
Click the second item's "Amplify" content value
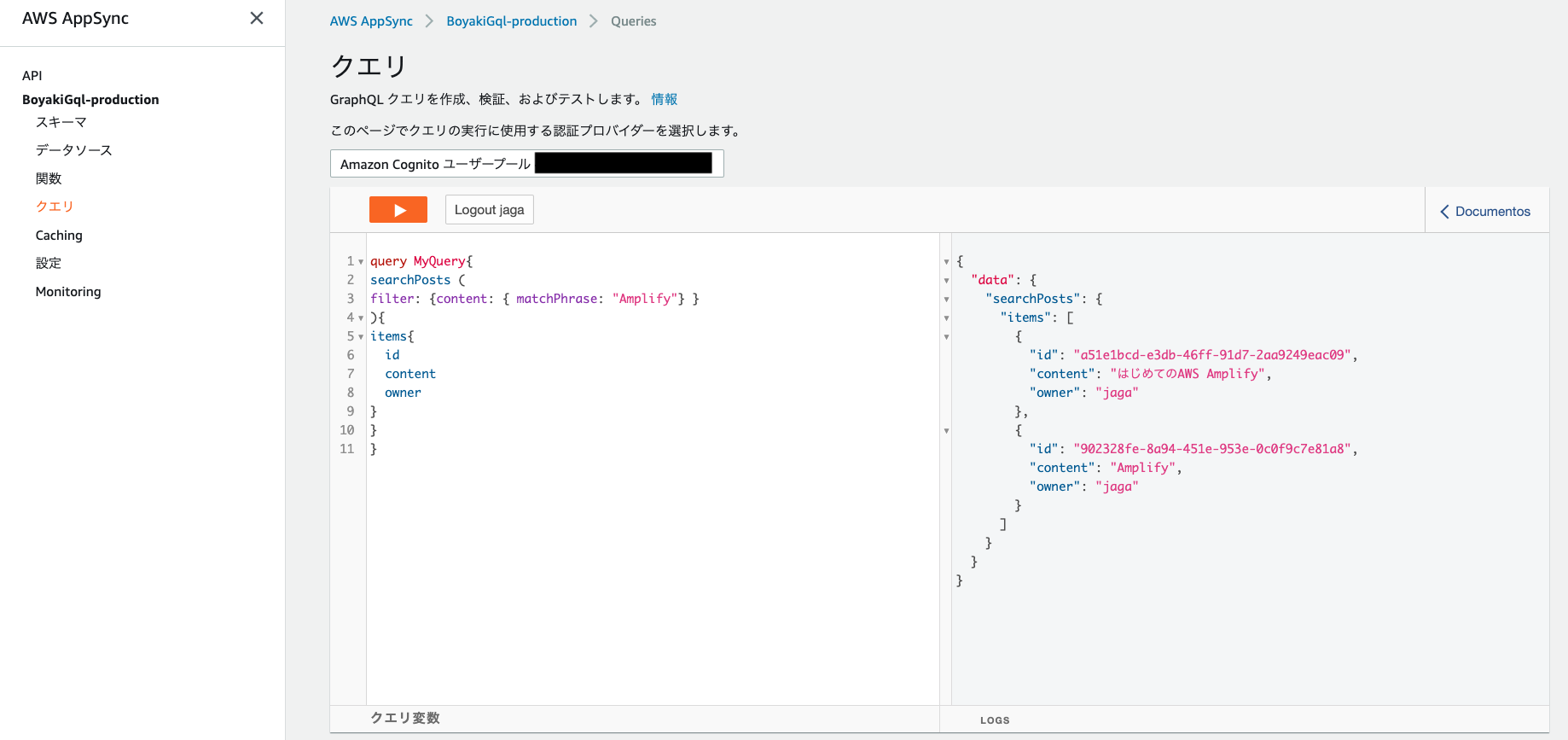pos(1143,468)
